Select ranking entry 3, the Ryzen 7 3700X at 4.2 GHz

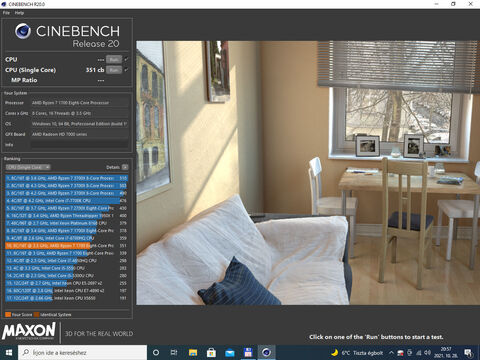click(67, 193)
